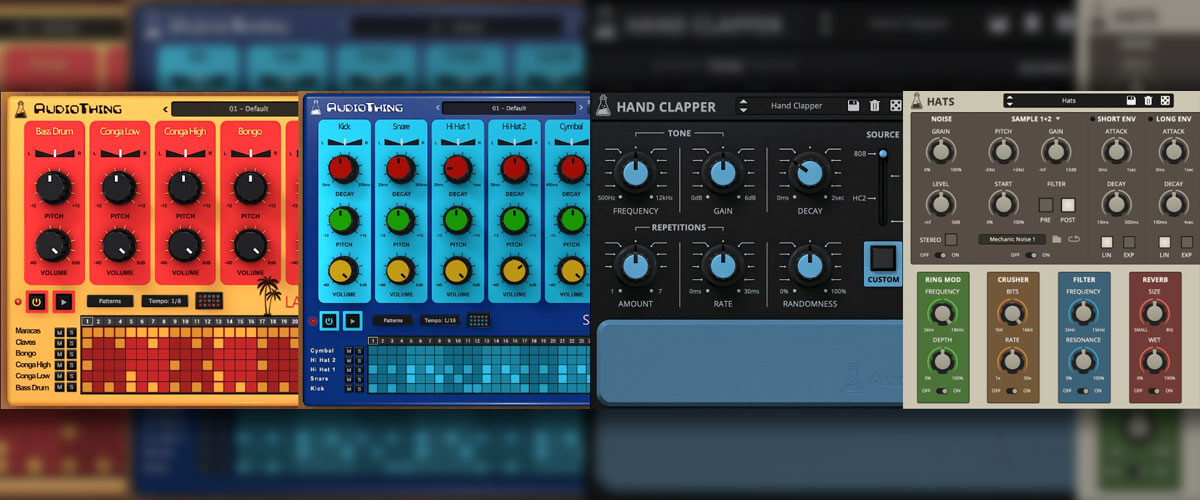Screen dimensions: 1200x500
Task: Open Patterns menu in blue window
Action: click(392, 321)
